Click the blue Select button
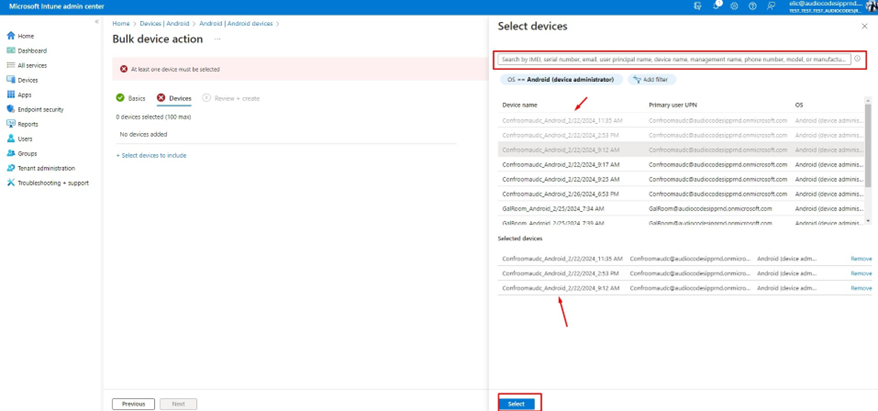The height and width of the screenshot is (411, 878). pos(516,403)
